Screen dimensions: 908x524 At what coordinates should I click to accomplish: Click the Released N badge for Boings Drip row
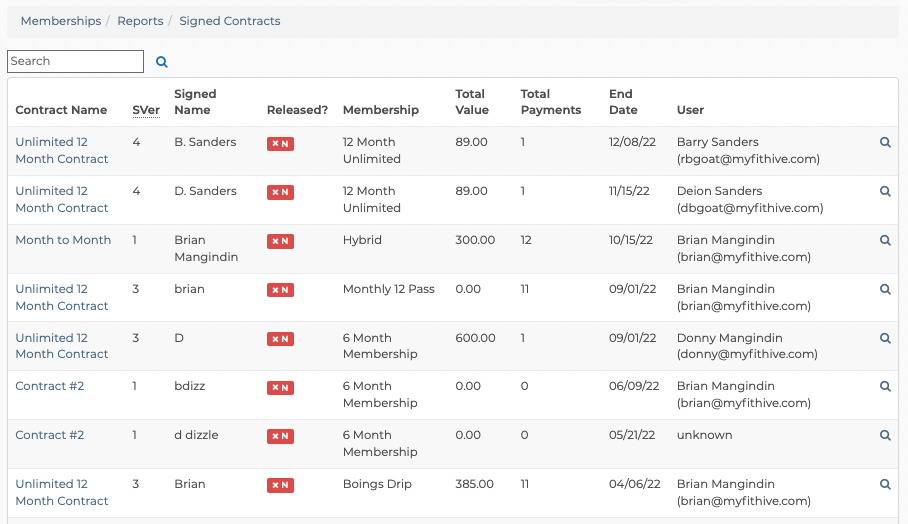pyautogui.click(x=280, y=485)
